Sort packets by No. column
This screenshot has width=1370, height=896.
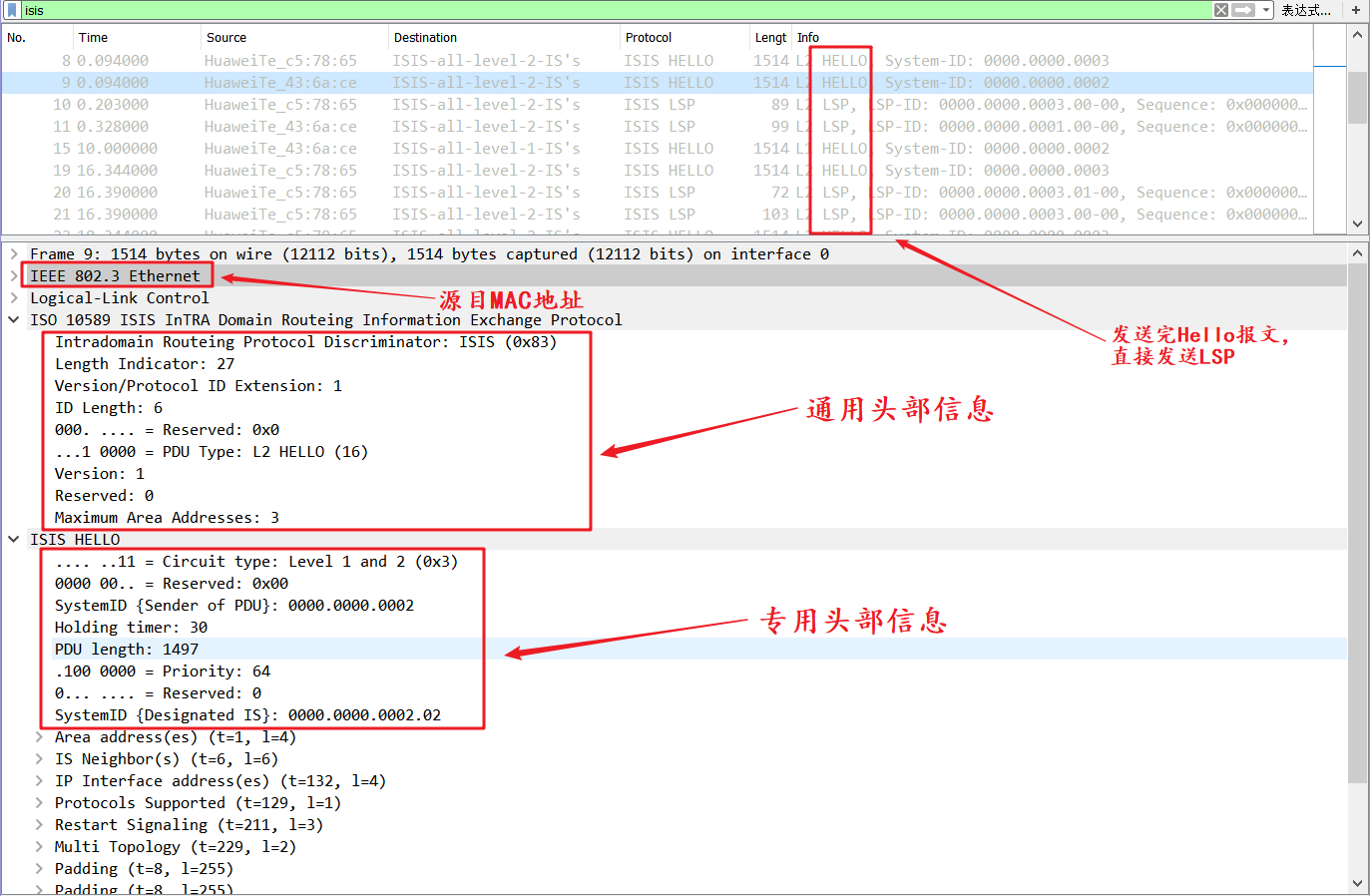point(17,38)
